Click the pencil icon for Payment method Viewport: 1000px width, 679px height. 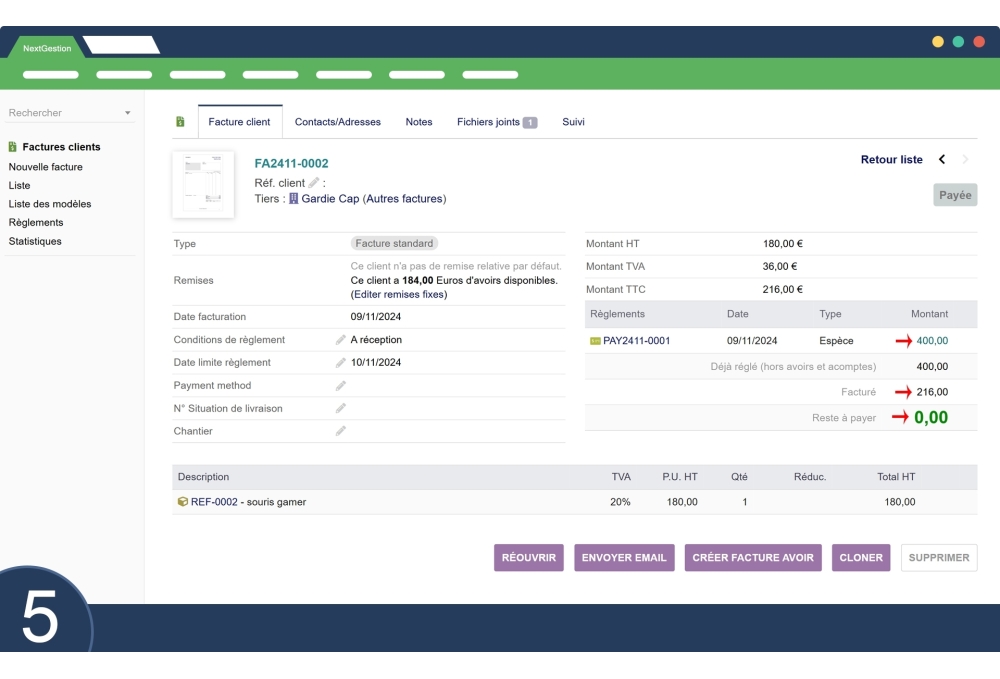(x=342, y=385)
